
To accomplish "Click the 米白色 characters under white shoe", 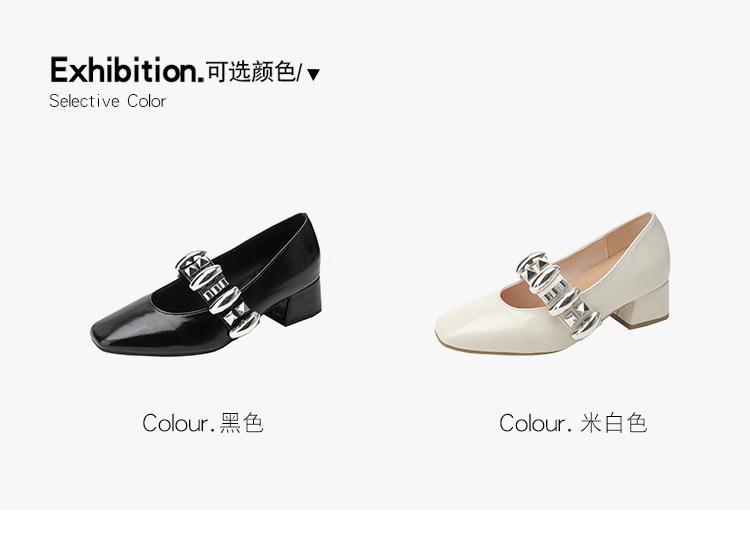I will click(x=614, y=423).
